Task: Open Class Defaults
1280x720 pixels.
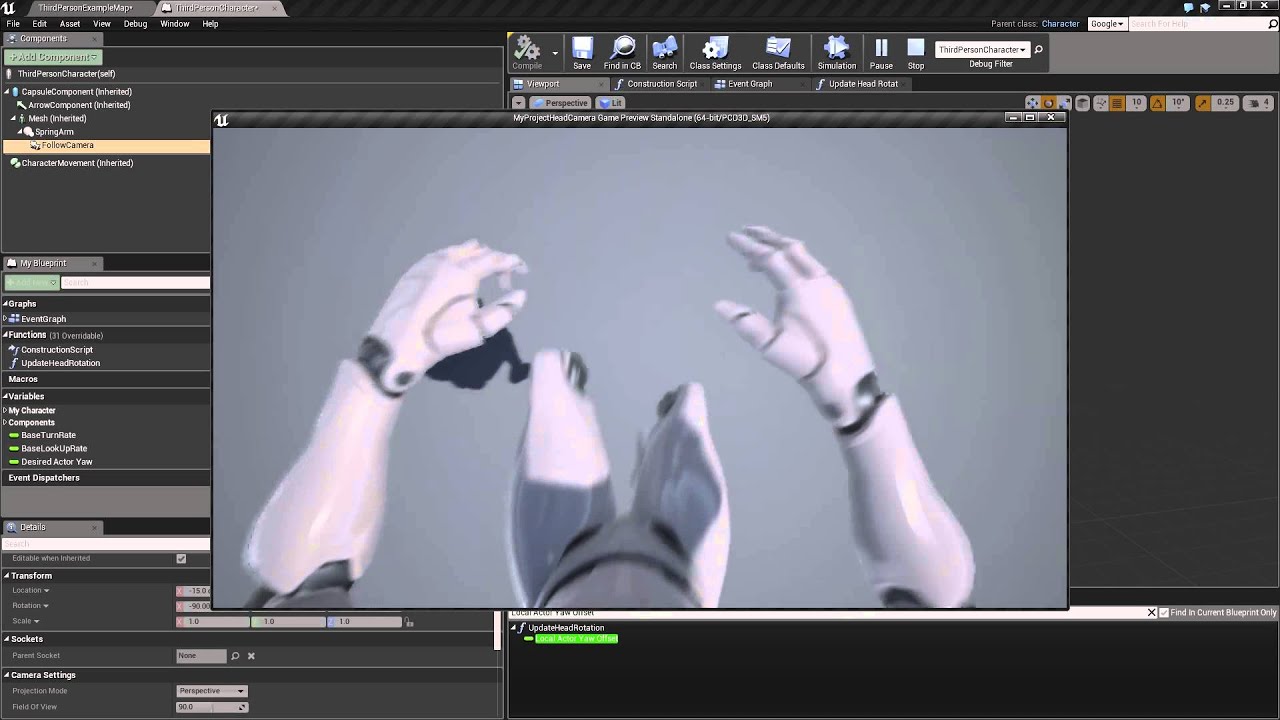Action: pos(778,54)
